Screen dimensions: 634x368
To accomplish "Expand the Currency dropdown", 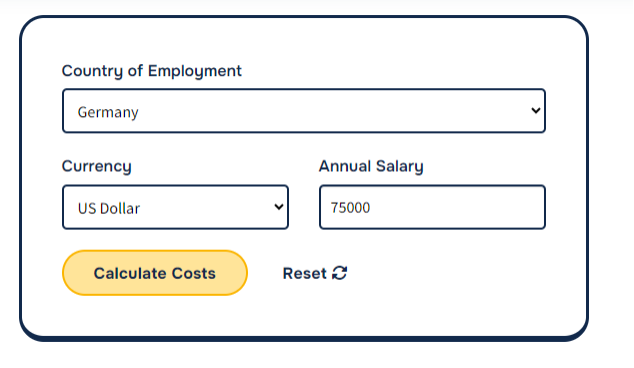I will pyautogui.click(x=175, y=207).
